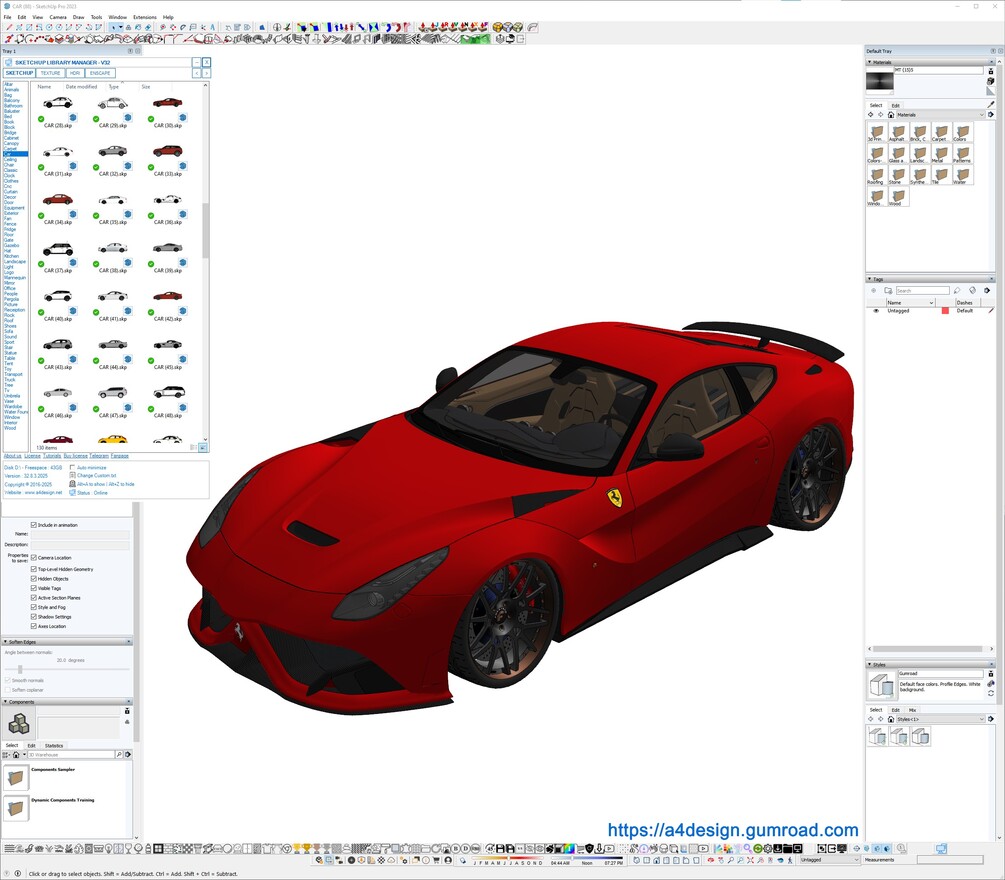Switch to the TEXTURE tab in Library Manager
Image resolution: width=1005 pixels, height=880 pixels.
click(x=50, y=73)
